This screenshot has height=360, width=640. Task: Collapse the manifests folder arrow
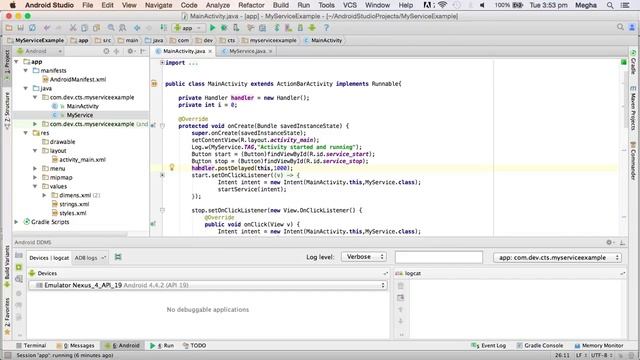[26, 71]
